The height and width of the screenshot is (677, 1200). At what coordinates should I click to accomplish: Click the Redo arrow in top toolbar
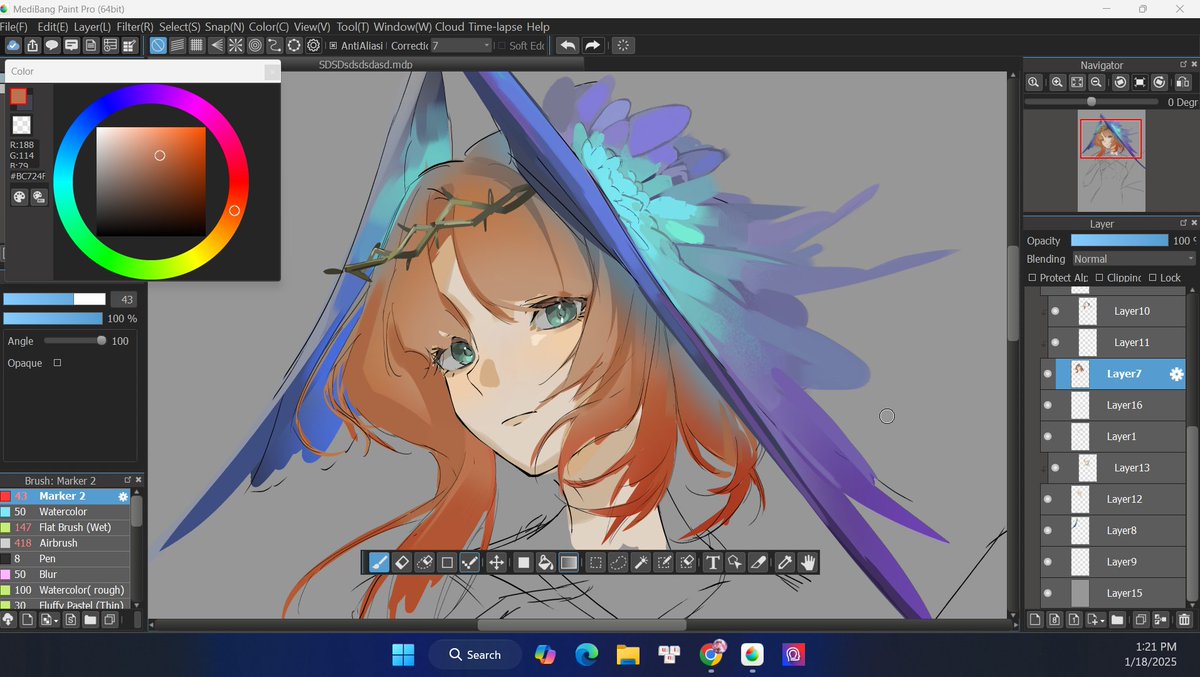click(593, 45)
